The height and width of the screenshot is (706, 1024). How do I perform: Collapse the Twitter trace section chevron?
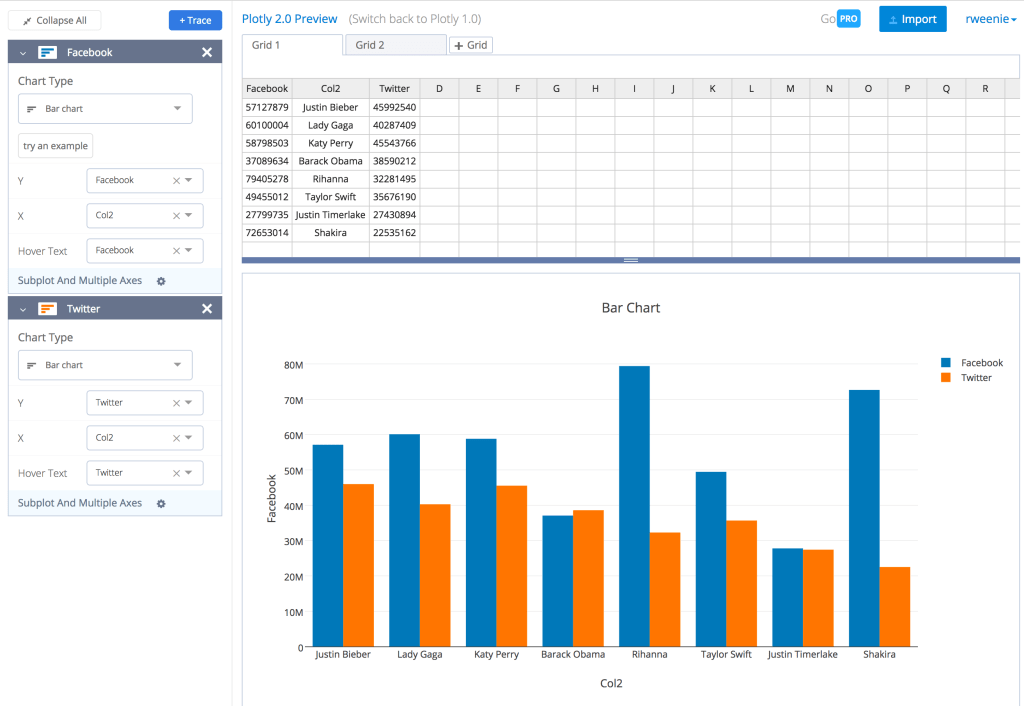23,309
